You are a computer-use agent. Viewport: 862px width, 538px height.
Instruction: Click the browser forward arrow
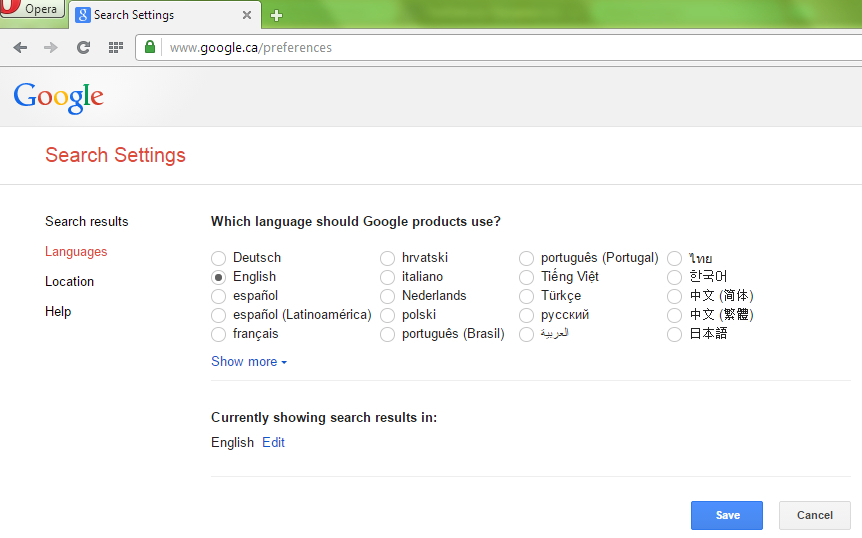(x=51, y=48)
